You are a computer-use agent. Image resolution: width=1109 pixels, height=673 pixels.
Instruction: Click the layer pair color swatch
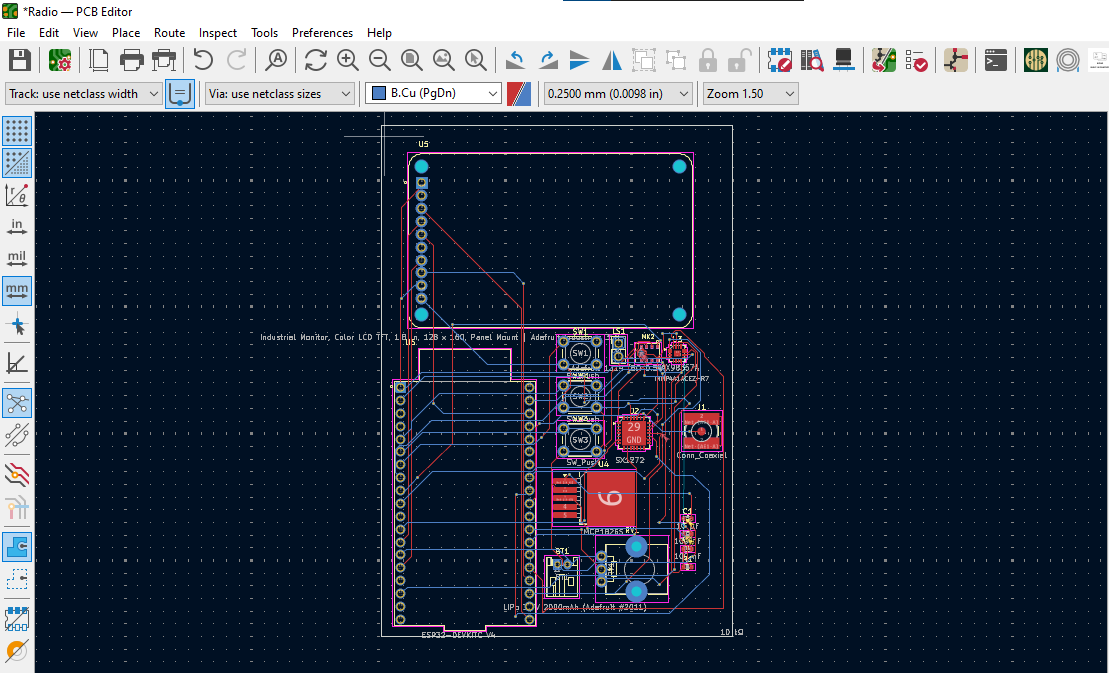[519, 93]
